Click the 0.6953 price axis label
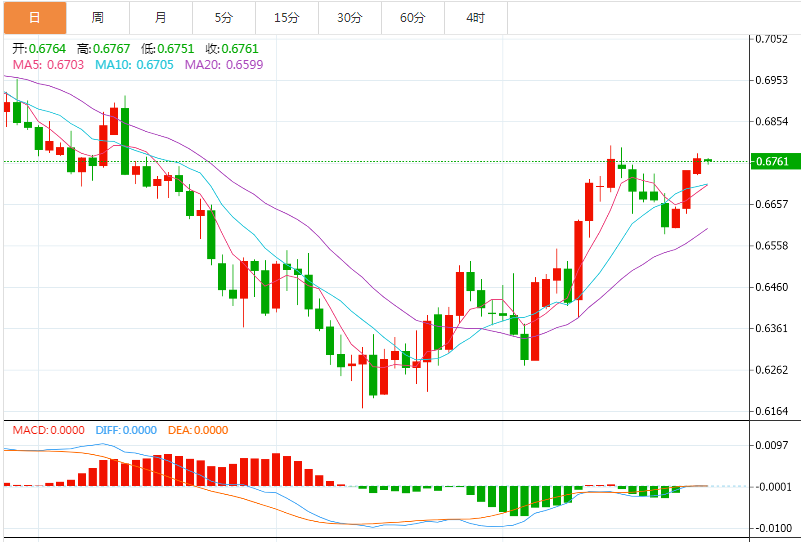This screenshot has width=801, height=542. pos(772,80)
